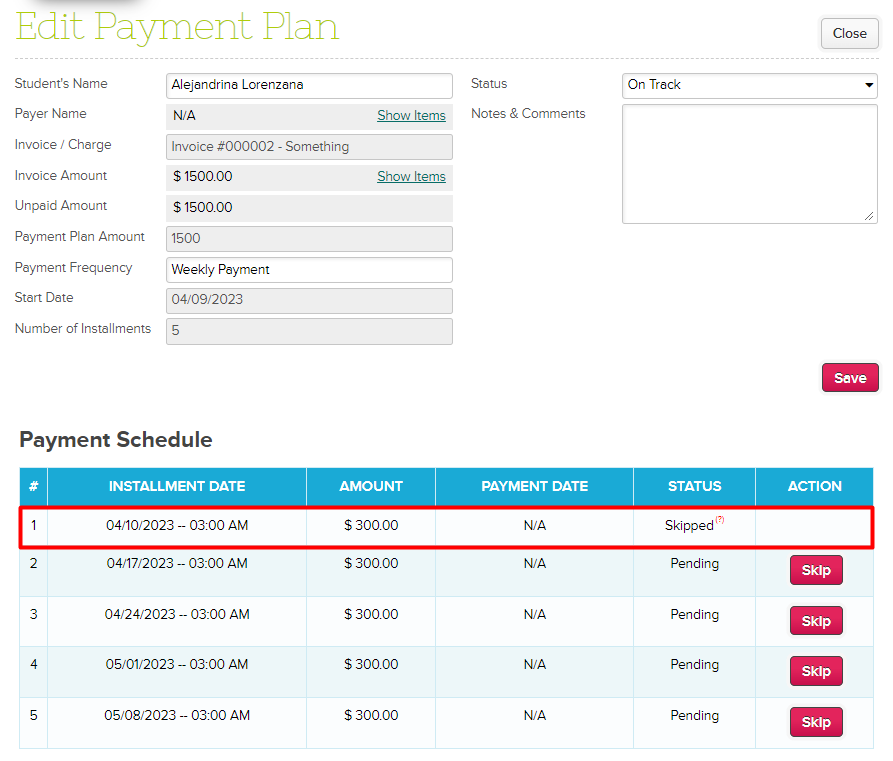Click the Student's Name input field
893x761 pixels.
tap(309, 86)
